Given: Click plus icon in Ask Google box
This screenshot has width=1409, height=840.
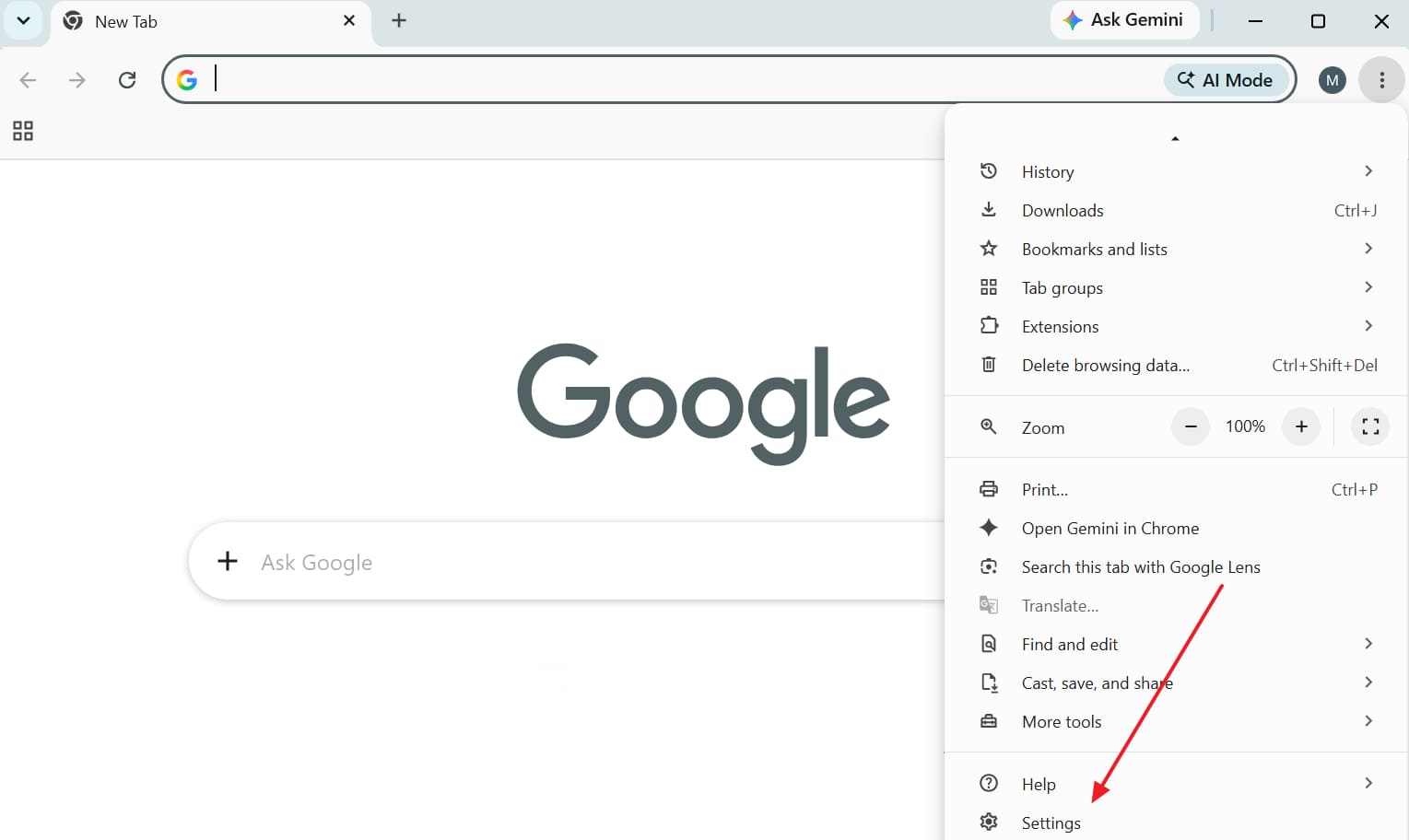Looking at the screenshot, I should pos(228,561).
